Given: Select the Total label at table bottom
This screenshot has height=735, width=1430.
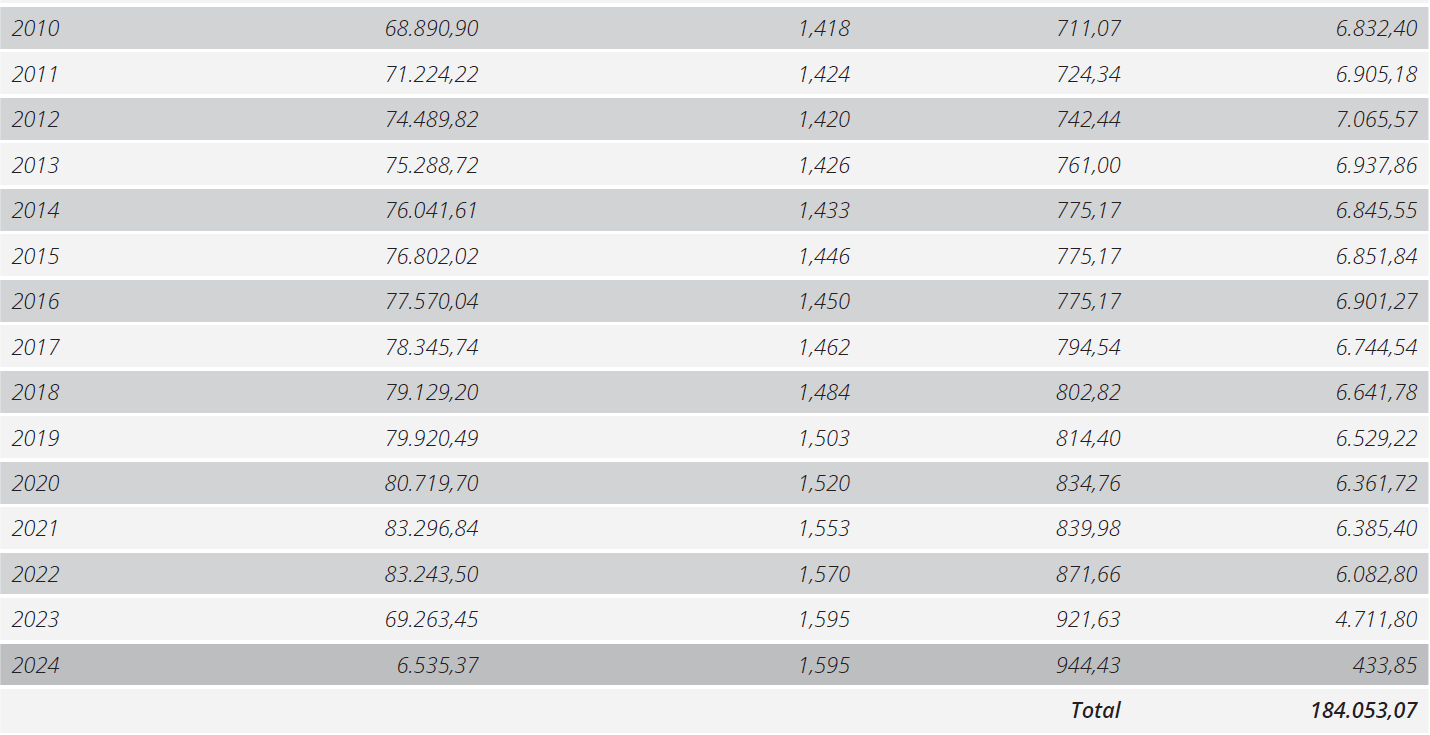Looking at the screenshot, I should click(1096, 710).
